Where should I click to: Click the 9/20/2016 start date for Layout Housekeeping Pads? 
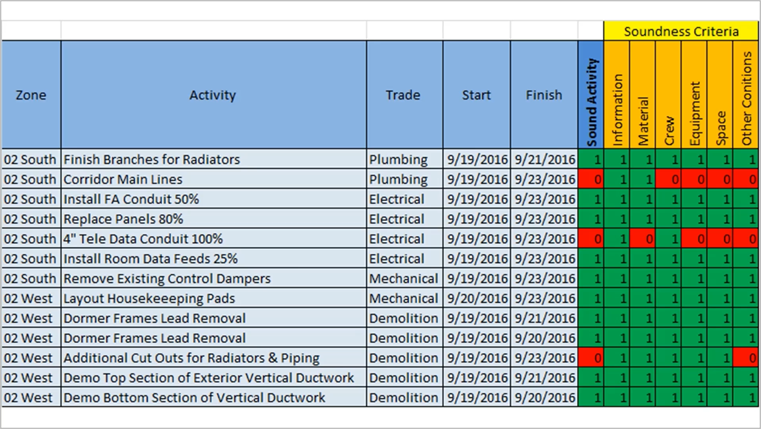coord(476,298)
